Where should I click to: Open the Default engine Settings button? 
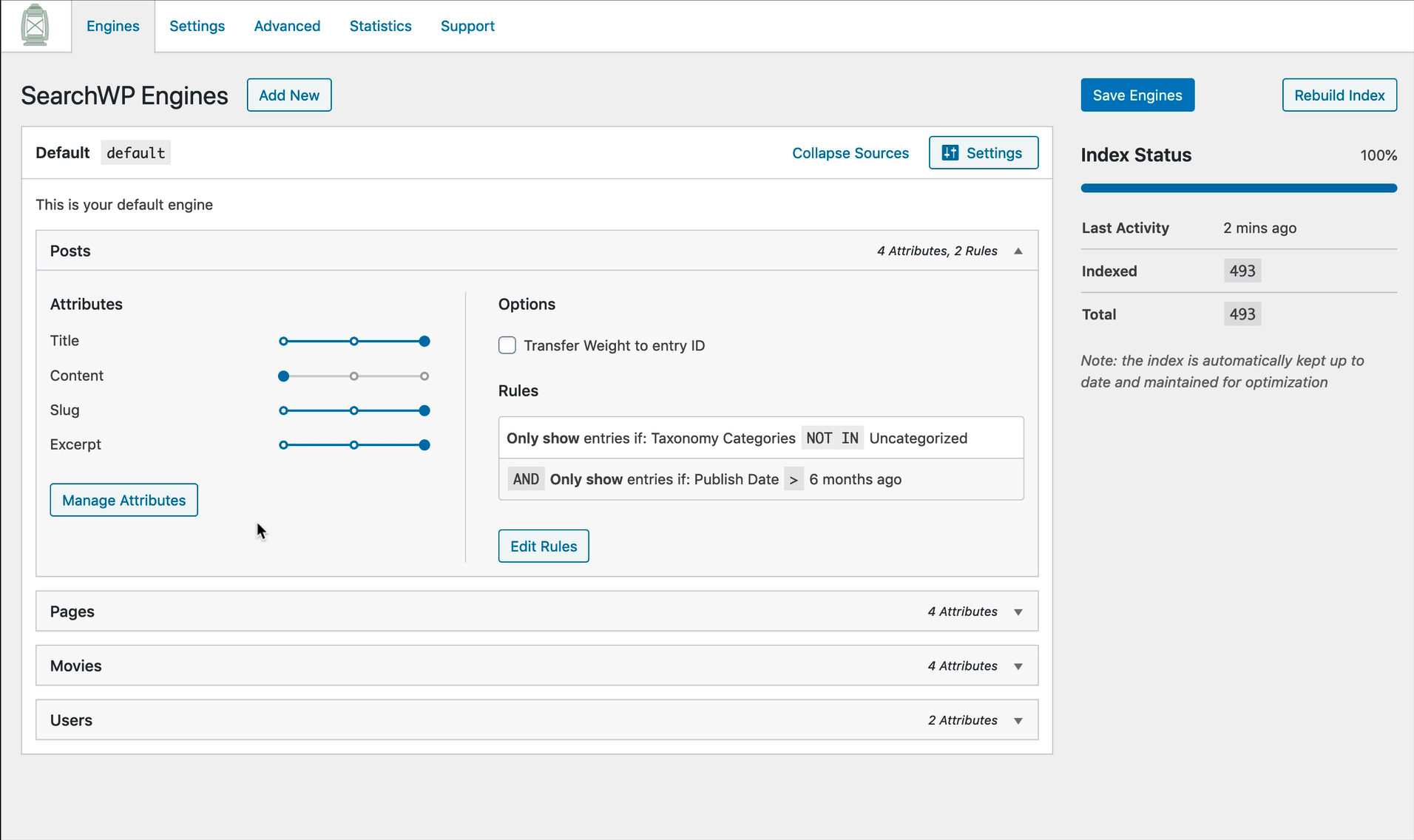click(984, 153)
